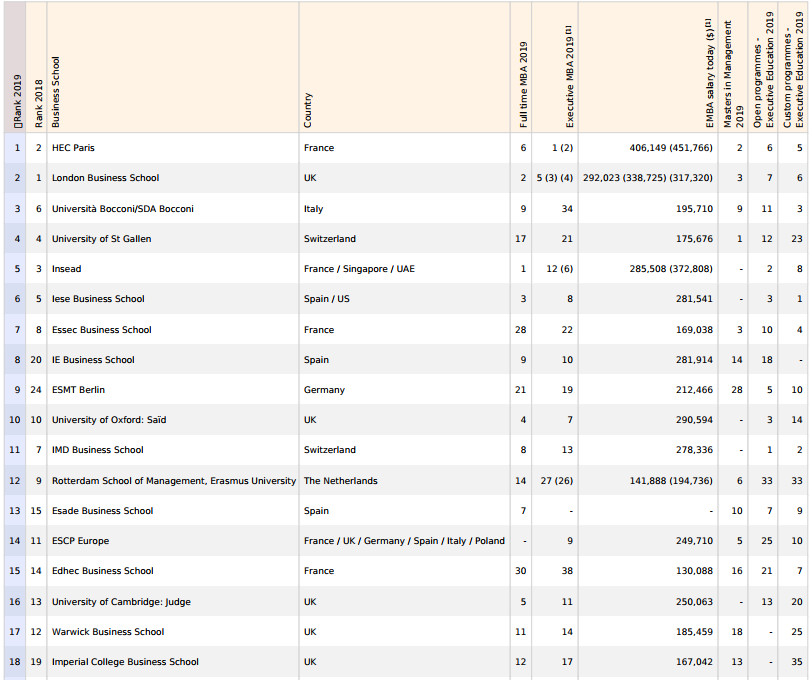Select IE Business School name
This screenshot has height=680, width=812.
pos(93,360)
